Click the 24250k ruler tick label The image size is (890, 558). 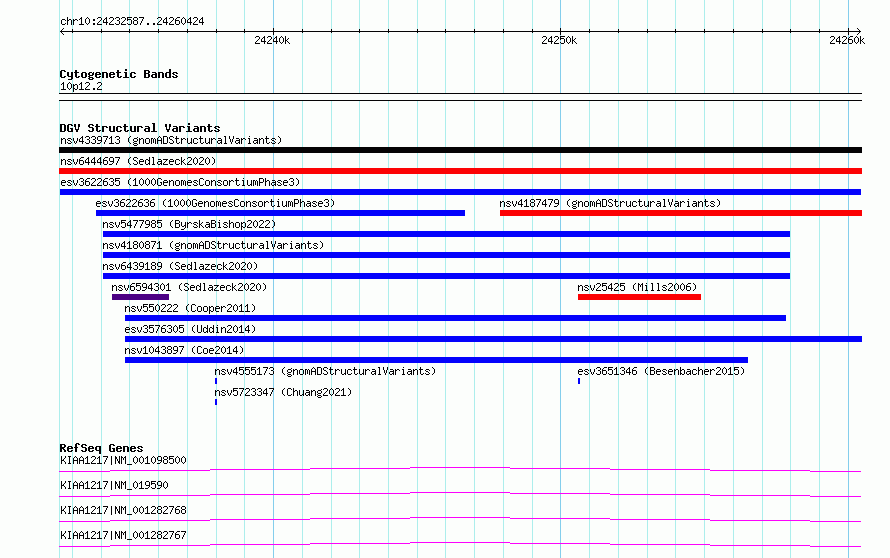pyautogui.click(x=559, y=40)
